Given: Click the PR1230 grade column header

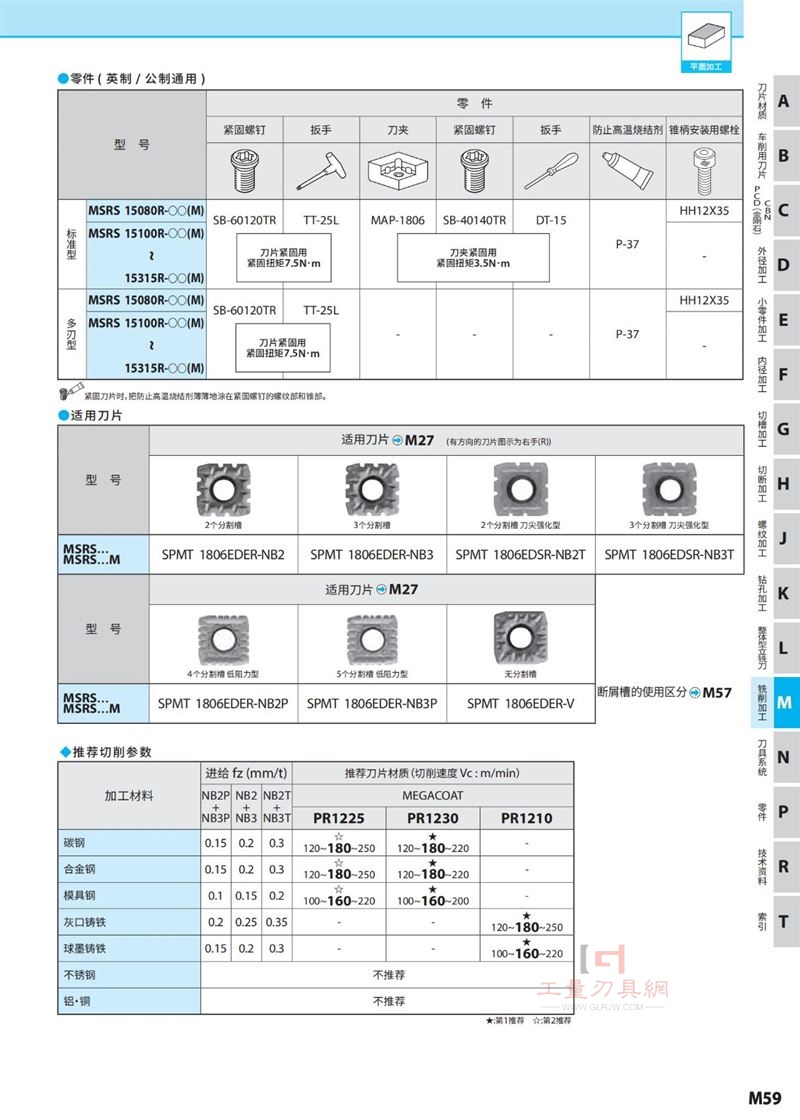Looking at the screenshot, I should (x=433, y=819).
